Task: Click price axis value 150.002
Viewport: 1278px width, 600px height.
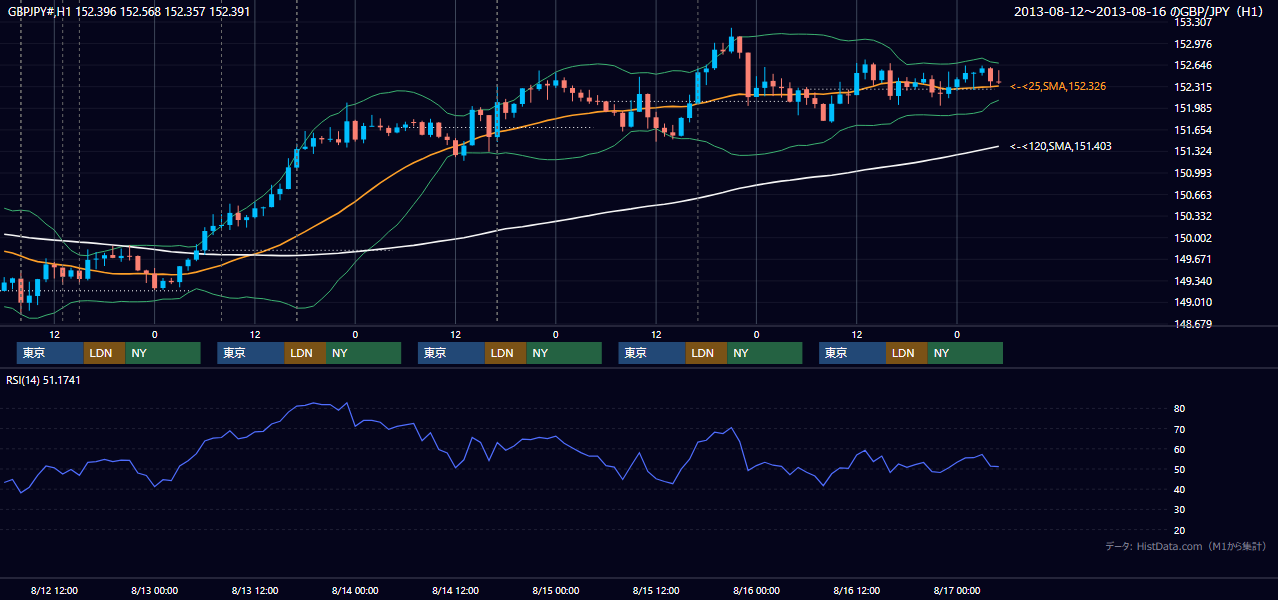Action: (1193, 238)
